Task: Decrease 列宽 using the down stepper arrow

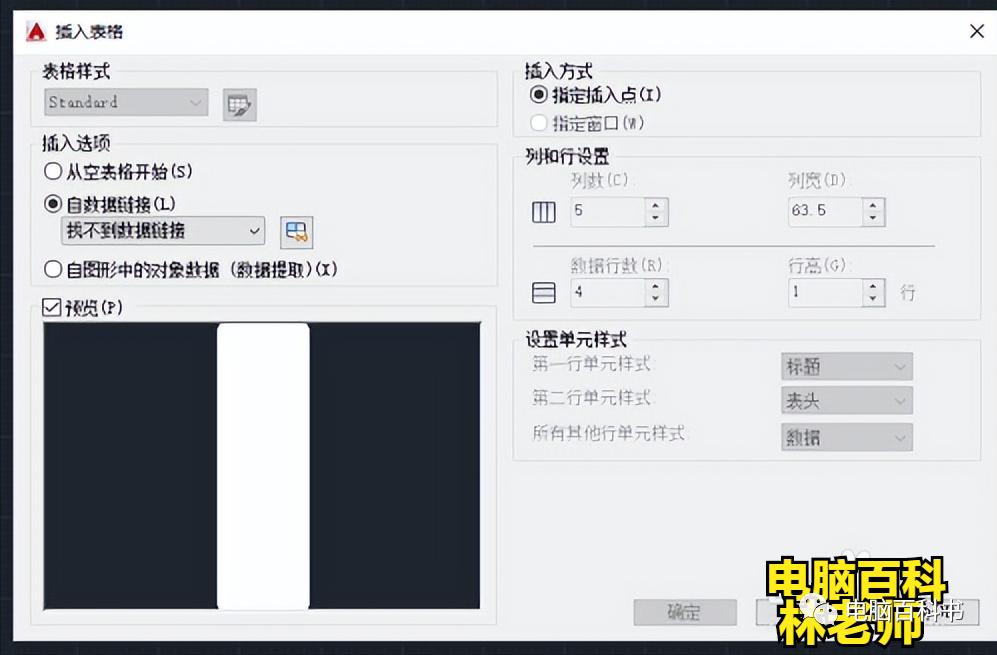Action: coord(873,217)
